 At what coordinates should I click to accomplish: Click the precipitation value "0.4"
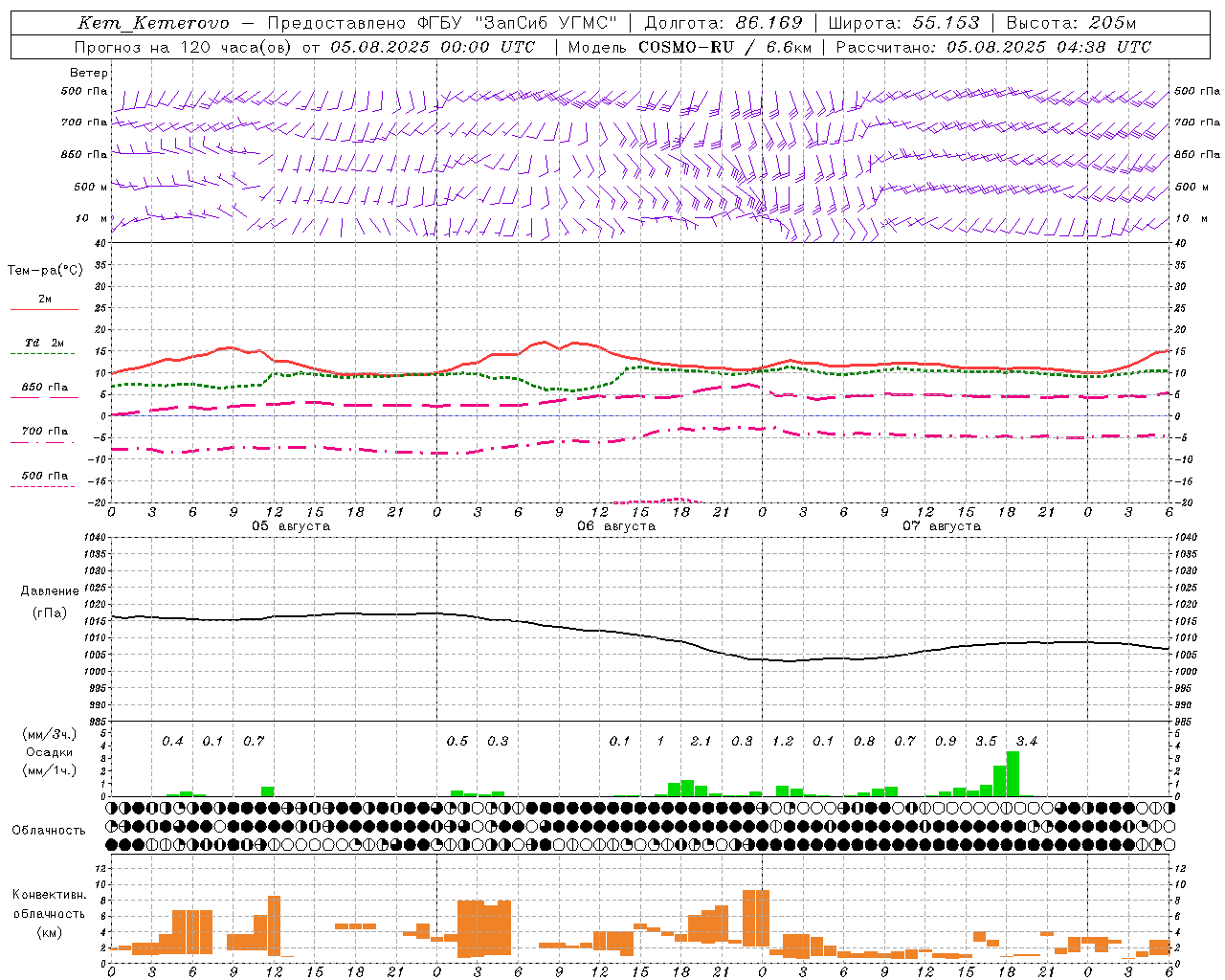[x=172, y=742]
